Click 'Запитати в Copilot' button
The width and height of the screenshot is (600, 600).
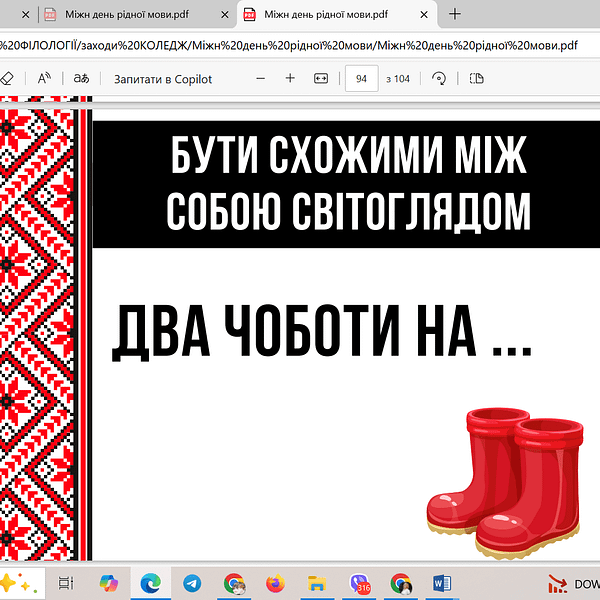point(163,78)
